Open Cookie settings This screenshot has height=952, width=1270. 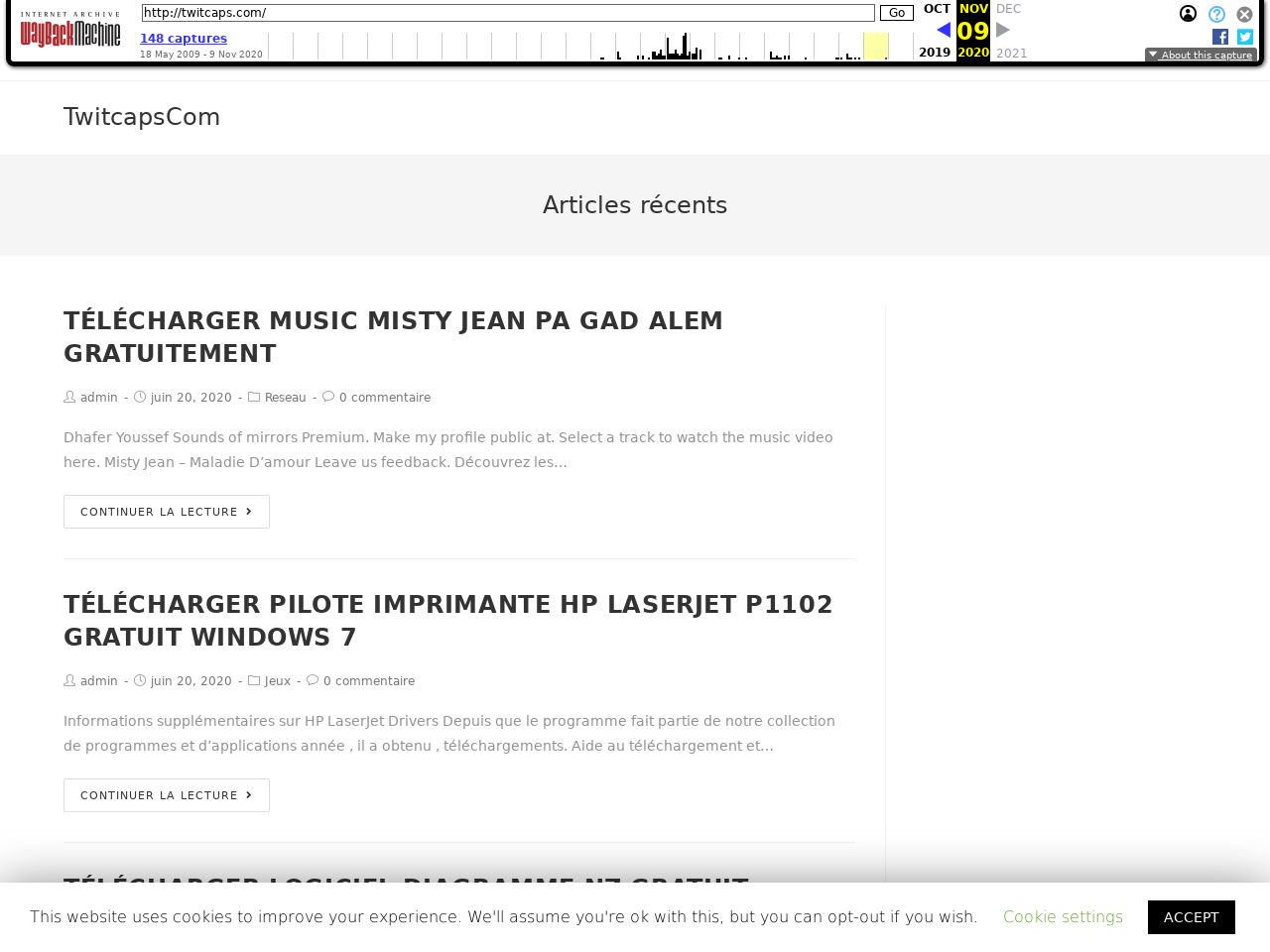pos(1063,917)
